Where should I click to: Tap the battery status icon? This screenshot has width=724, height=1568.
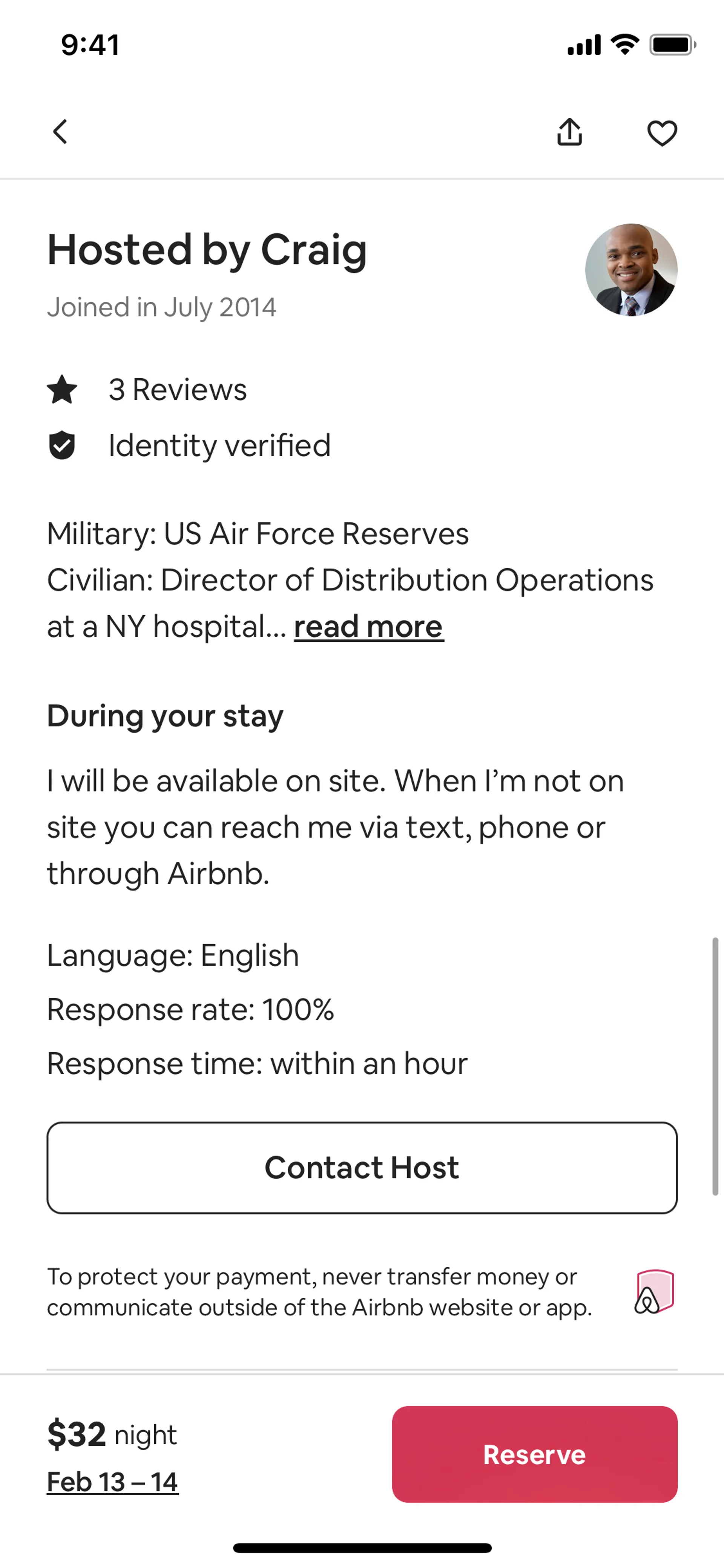672,45
